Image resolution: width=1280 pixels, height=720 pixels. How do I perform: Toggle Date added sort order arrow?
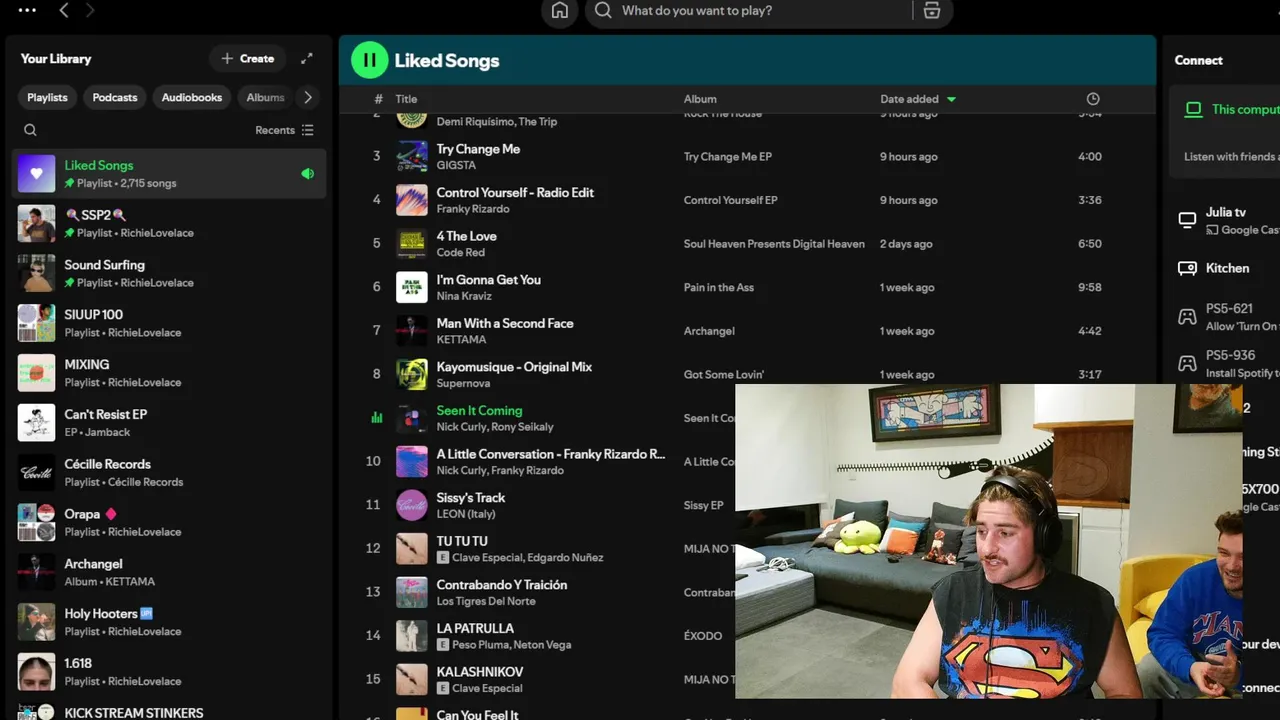951,99
